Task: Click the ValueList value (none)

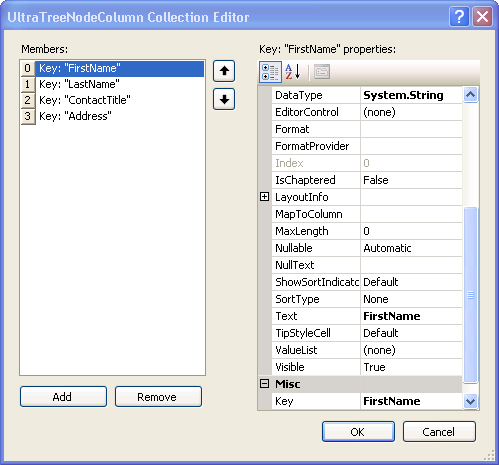Action: click(411, 350)
